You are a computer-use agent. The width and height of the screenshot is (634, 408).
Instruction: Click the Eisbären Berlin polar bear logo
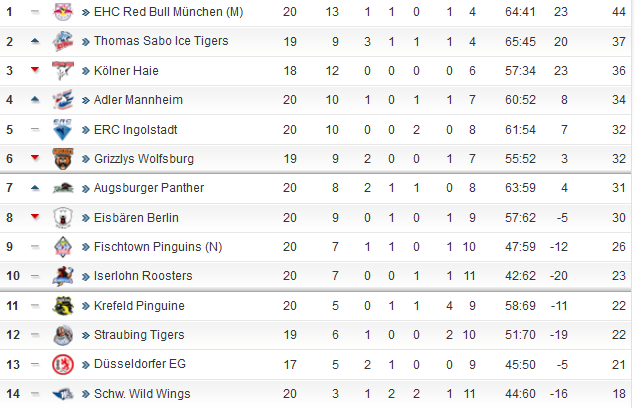[63, 218]
